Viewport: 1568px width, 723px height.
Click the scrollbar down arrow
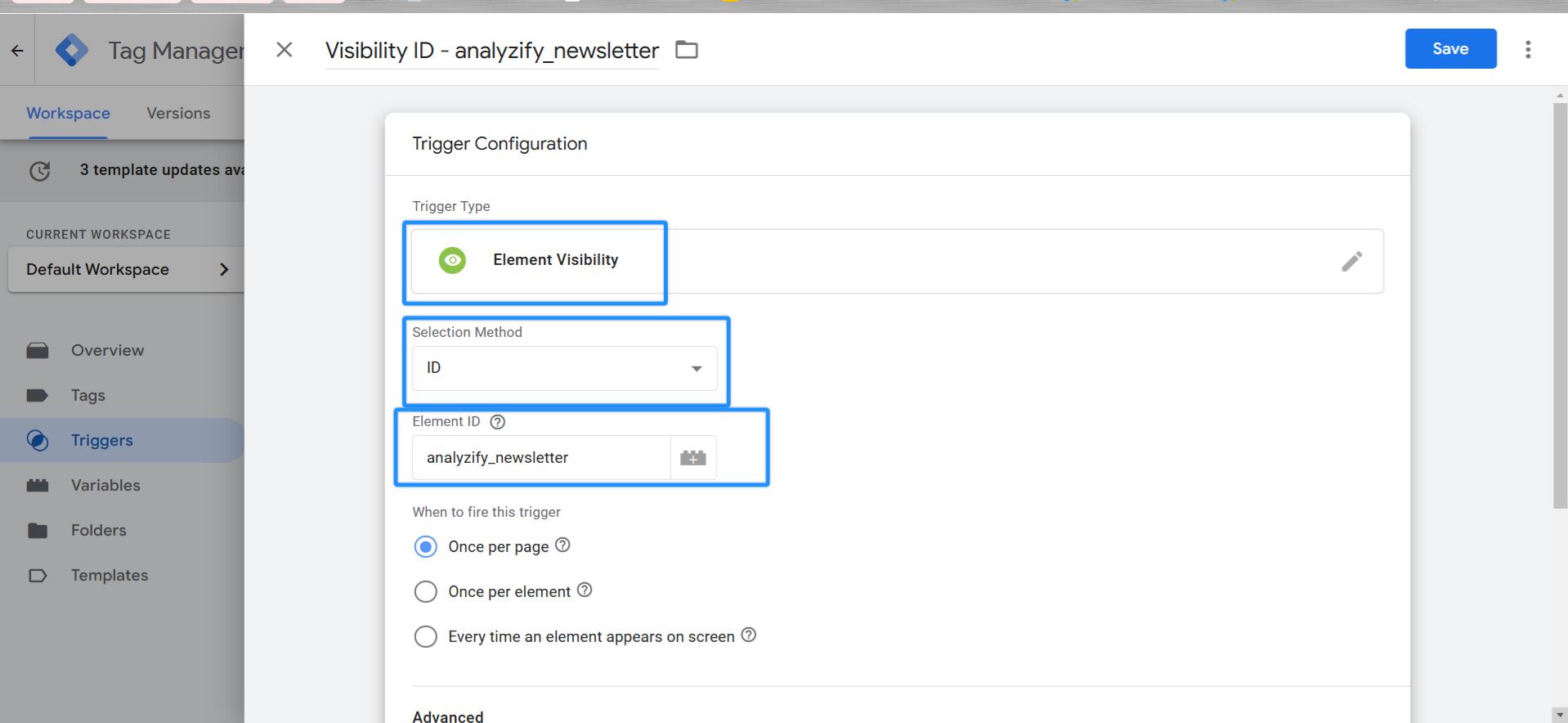click(1561, 715)
